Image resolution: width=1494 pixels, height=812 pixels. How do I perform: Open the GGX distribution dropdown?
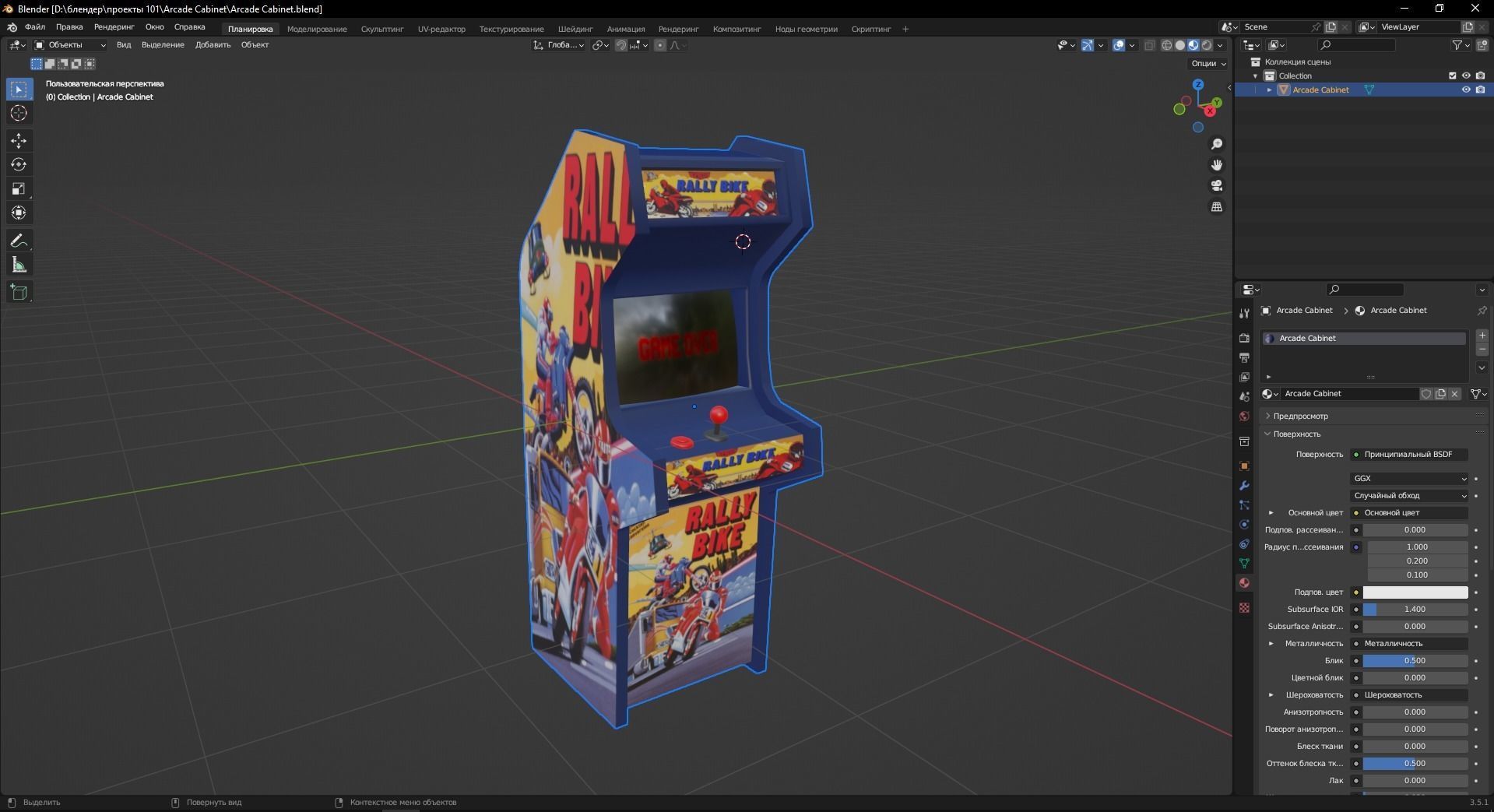1409,479
